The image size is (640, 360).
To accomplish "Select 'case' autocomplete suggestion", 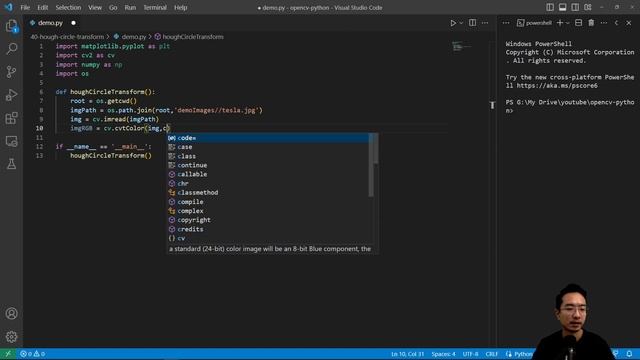I will 269,147.
